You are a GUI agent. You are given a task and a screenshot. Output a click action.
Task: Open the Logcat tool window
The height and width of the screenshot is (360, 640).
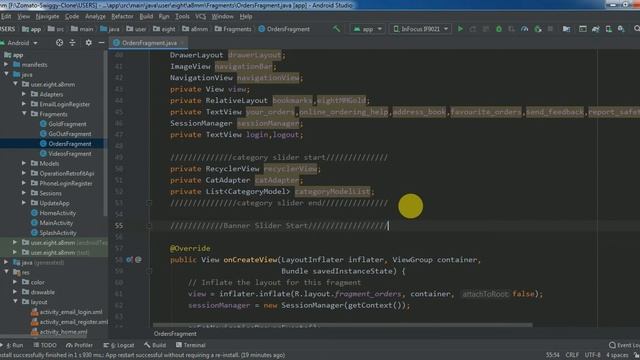(x=119, y=345)
